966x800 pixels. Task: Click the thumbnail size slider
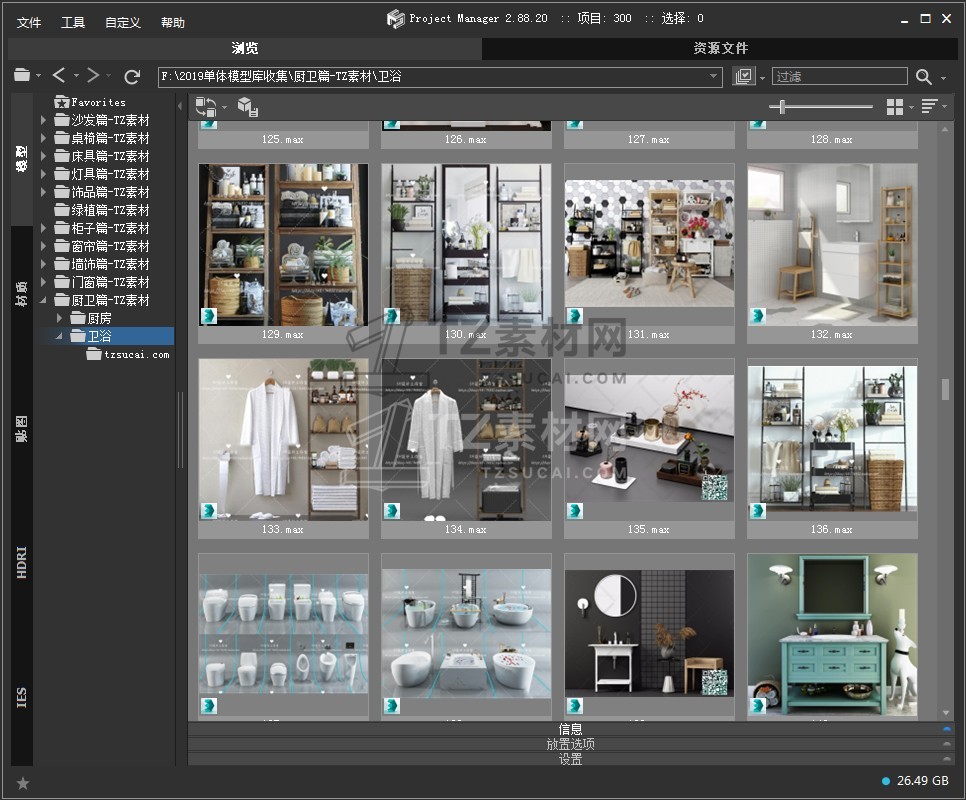pos(782,107)
